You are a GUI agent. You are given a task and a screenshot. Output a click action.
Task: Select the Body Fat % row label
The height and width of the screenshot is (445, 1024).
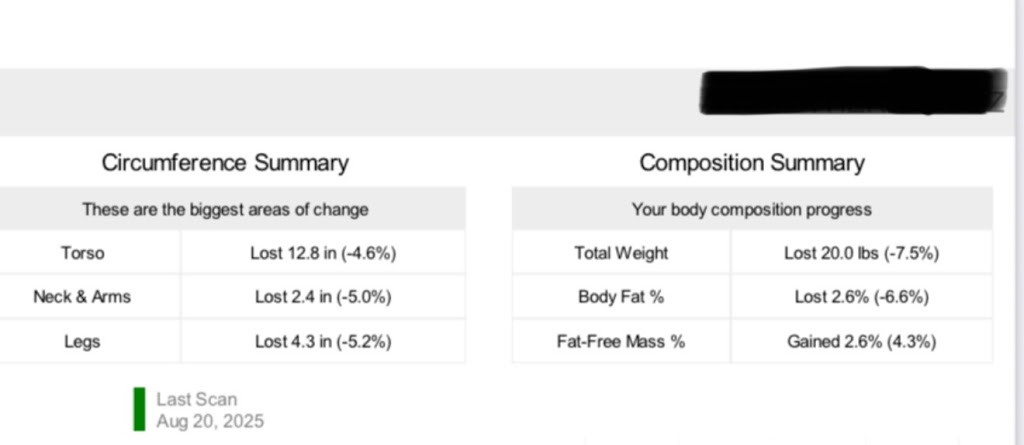click(621, 297)
